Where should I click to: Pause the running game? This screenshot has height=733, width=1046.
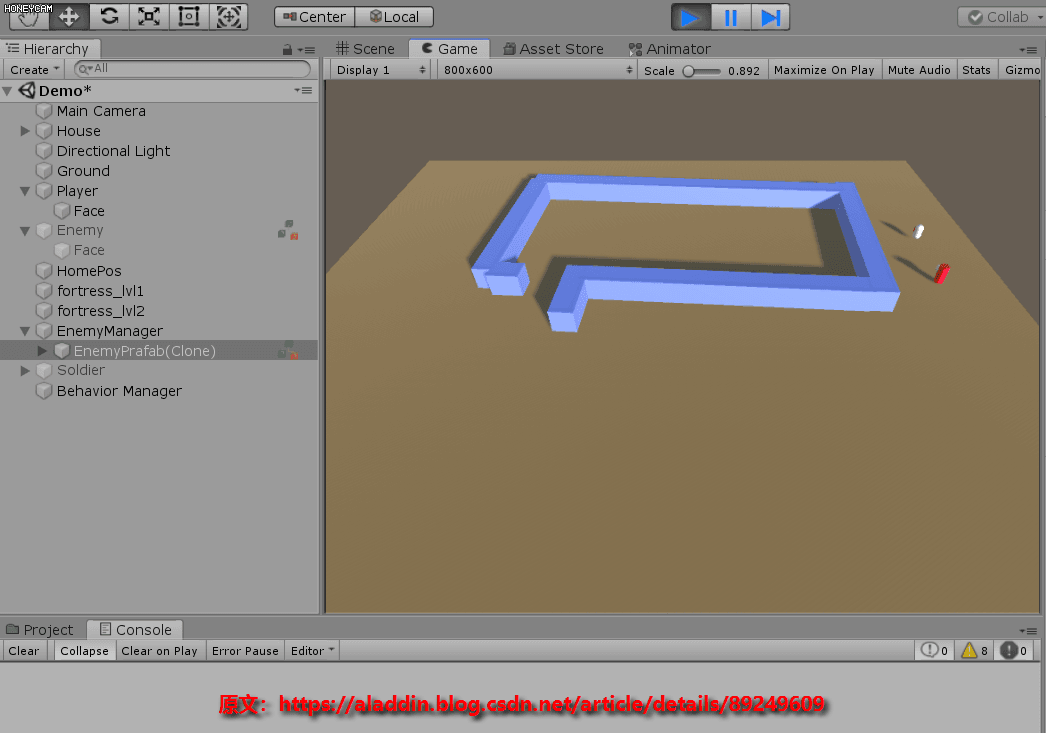click(x=730, y=17)
